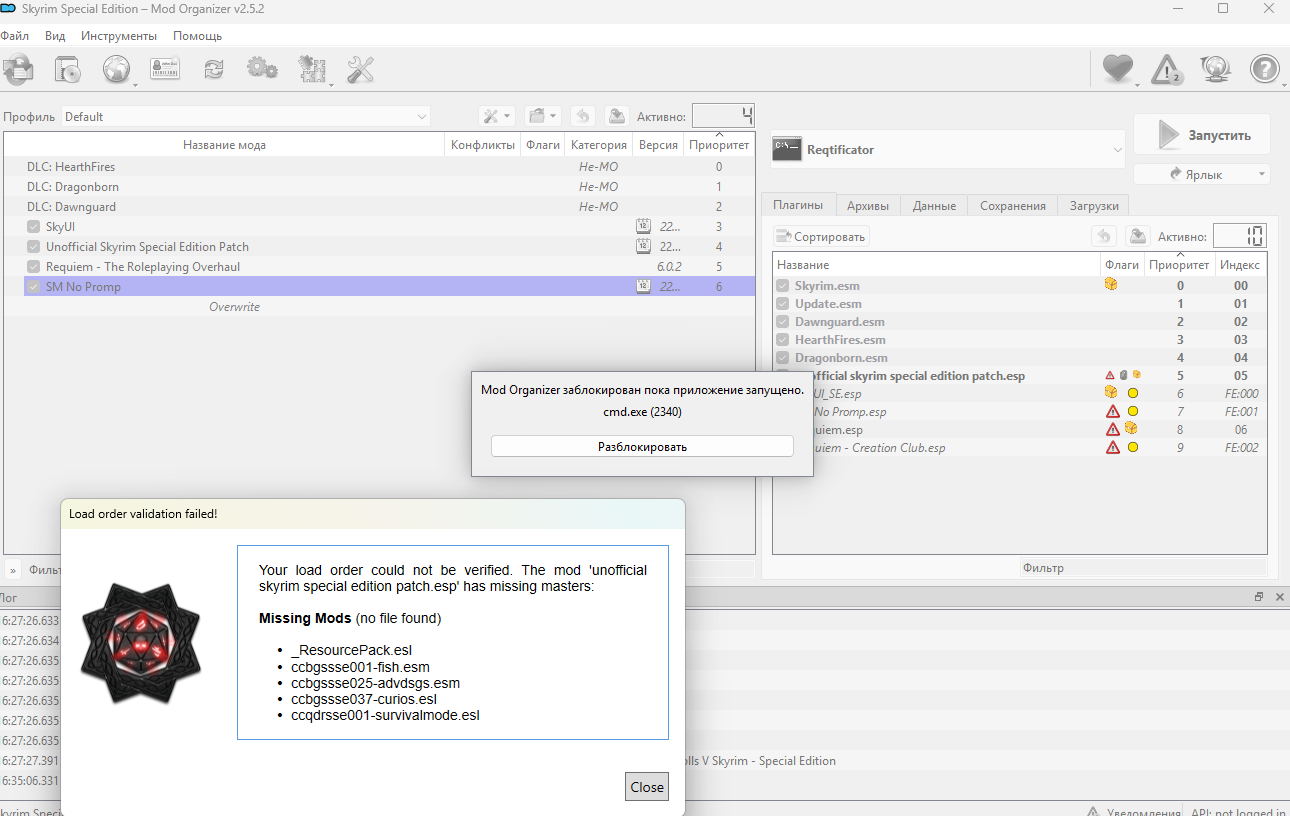This screenshot has height=816, width=1290.
Task: Toggle the SM No Promp mod checkbox
Action: [34, 287]
